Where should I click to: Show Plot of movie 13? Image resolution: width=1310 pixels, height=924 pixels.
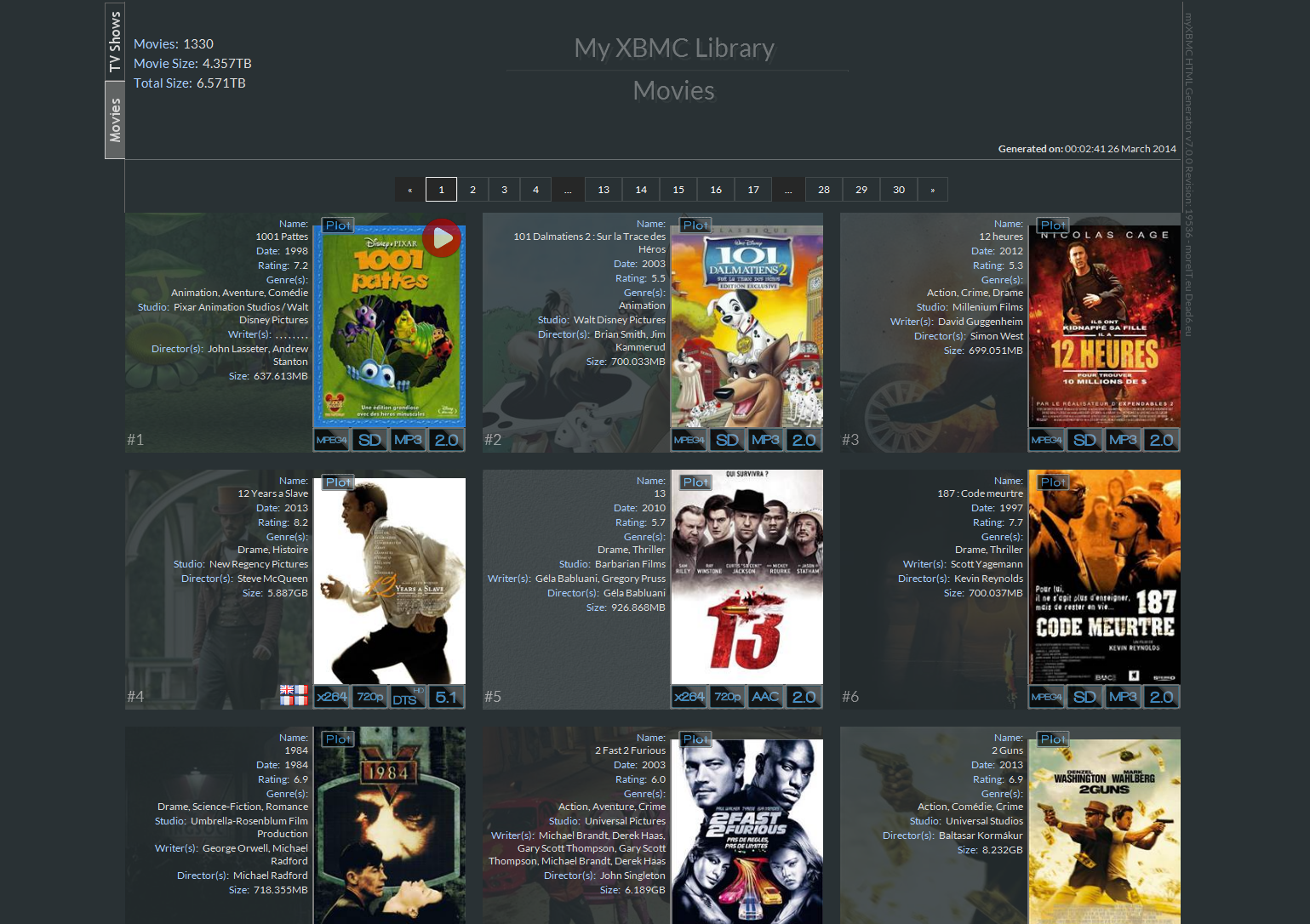pos(695,482)
